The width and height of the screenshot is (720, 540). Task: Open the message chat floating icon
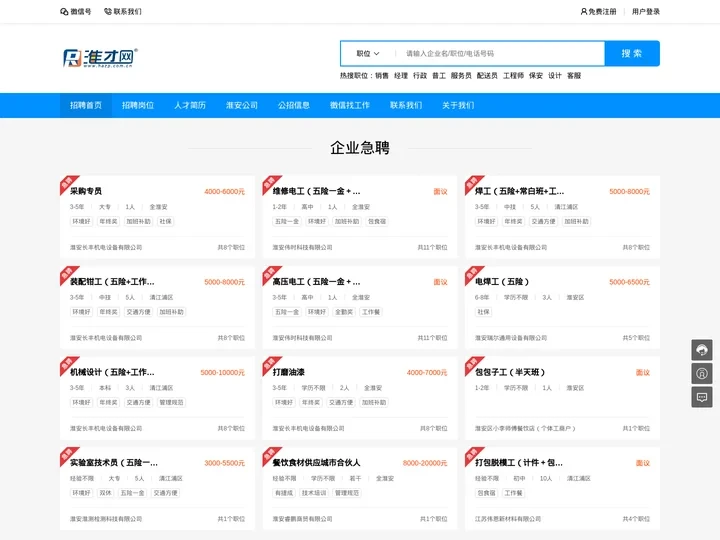click(x=702, y=397)
